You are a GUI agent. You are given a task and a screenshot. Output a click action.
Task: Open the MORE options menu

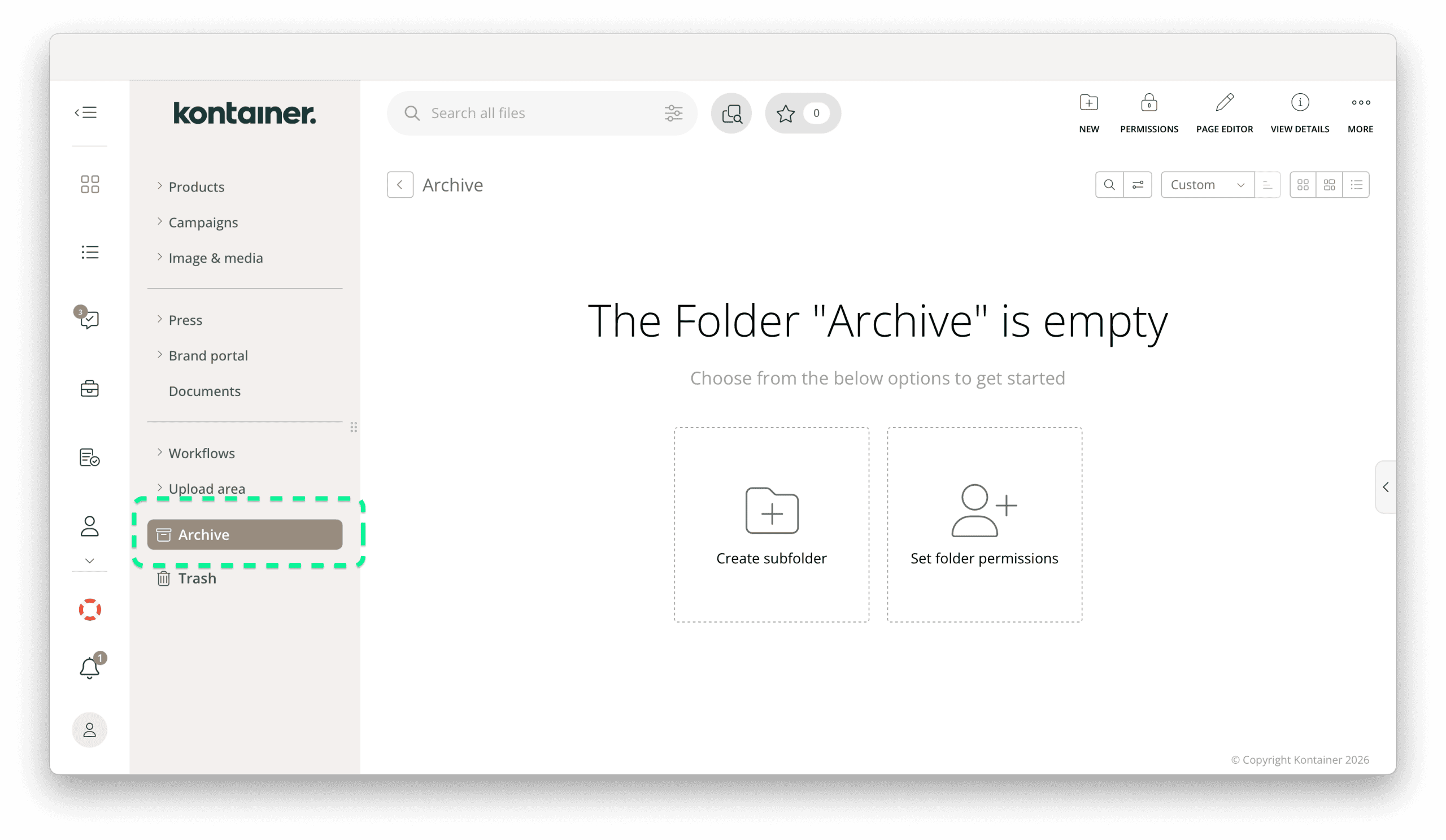[1360, 113]
